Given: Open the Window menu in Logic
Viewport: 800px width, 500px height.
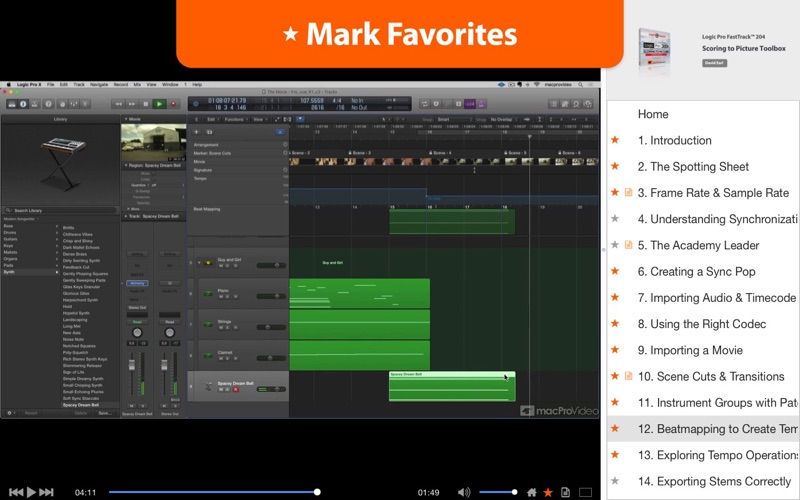Looking at the screenshot, I should click(170, 85).
